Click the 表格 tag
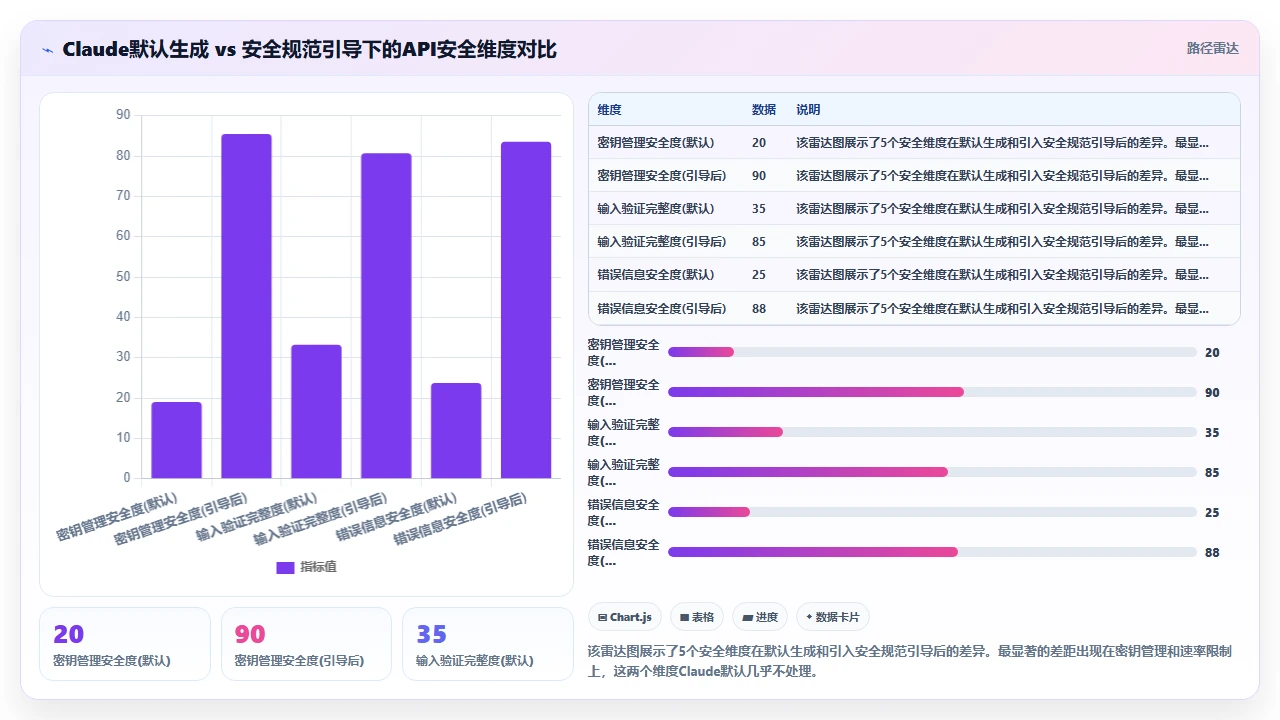 pos(697,617)
